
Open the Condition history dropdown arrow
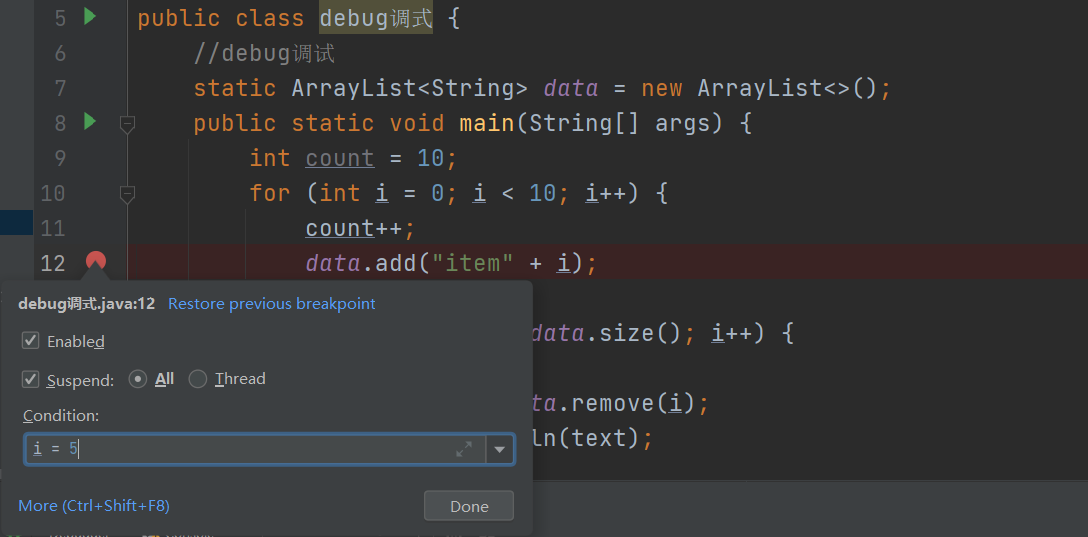point(500,450)
